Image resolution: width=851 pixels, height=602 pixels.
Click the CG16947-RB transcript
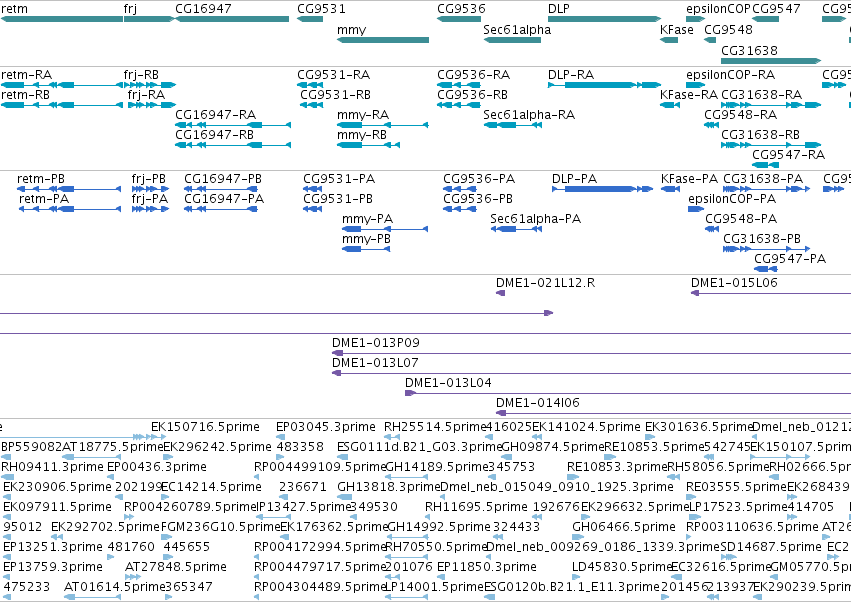tap(233, 145)
